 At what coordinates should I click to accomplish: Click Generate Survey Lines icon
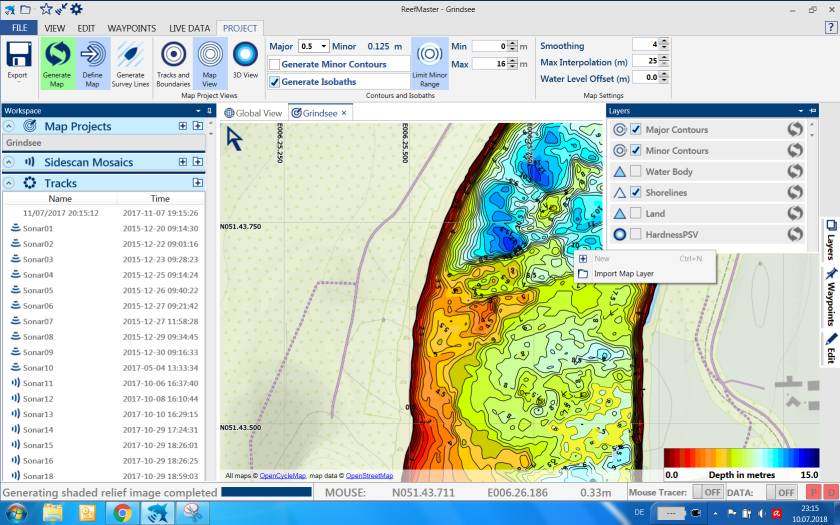point(130,55)
